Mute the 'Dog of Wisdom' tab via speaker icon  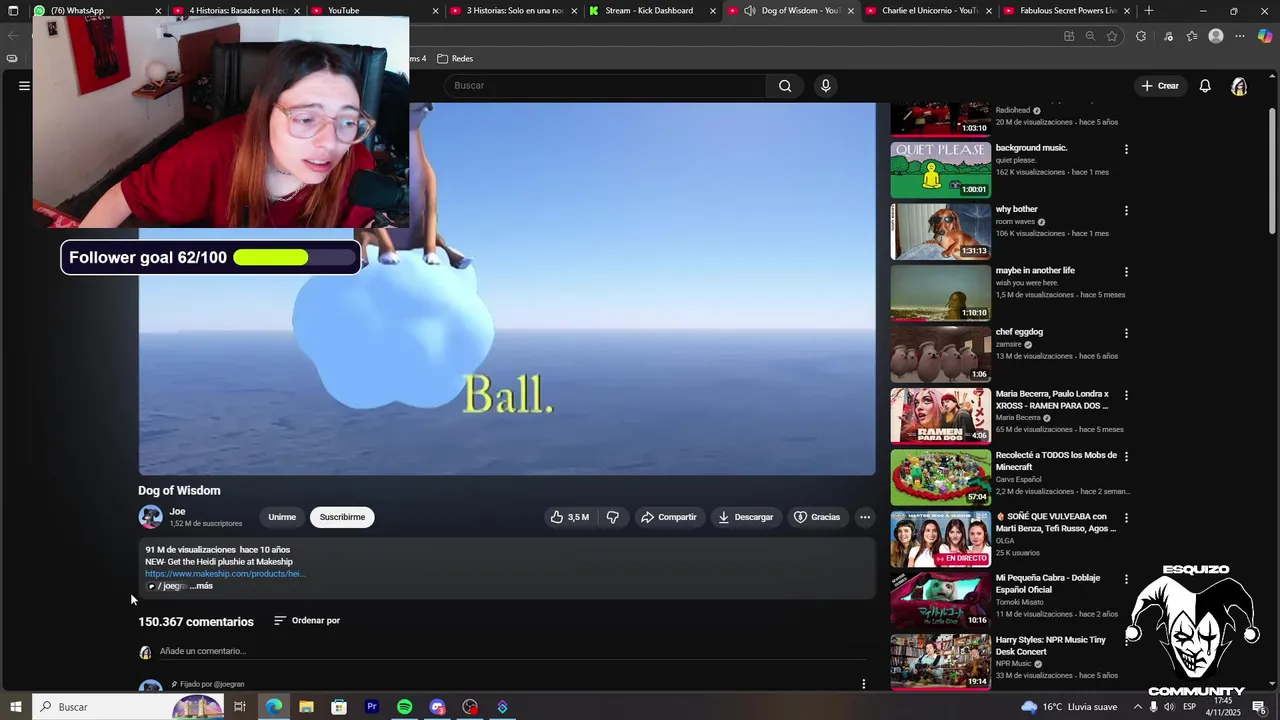(749, 11)
